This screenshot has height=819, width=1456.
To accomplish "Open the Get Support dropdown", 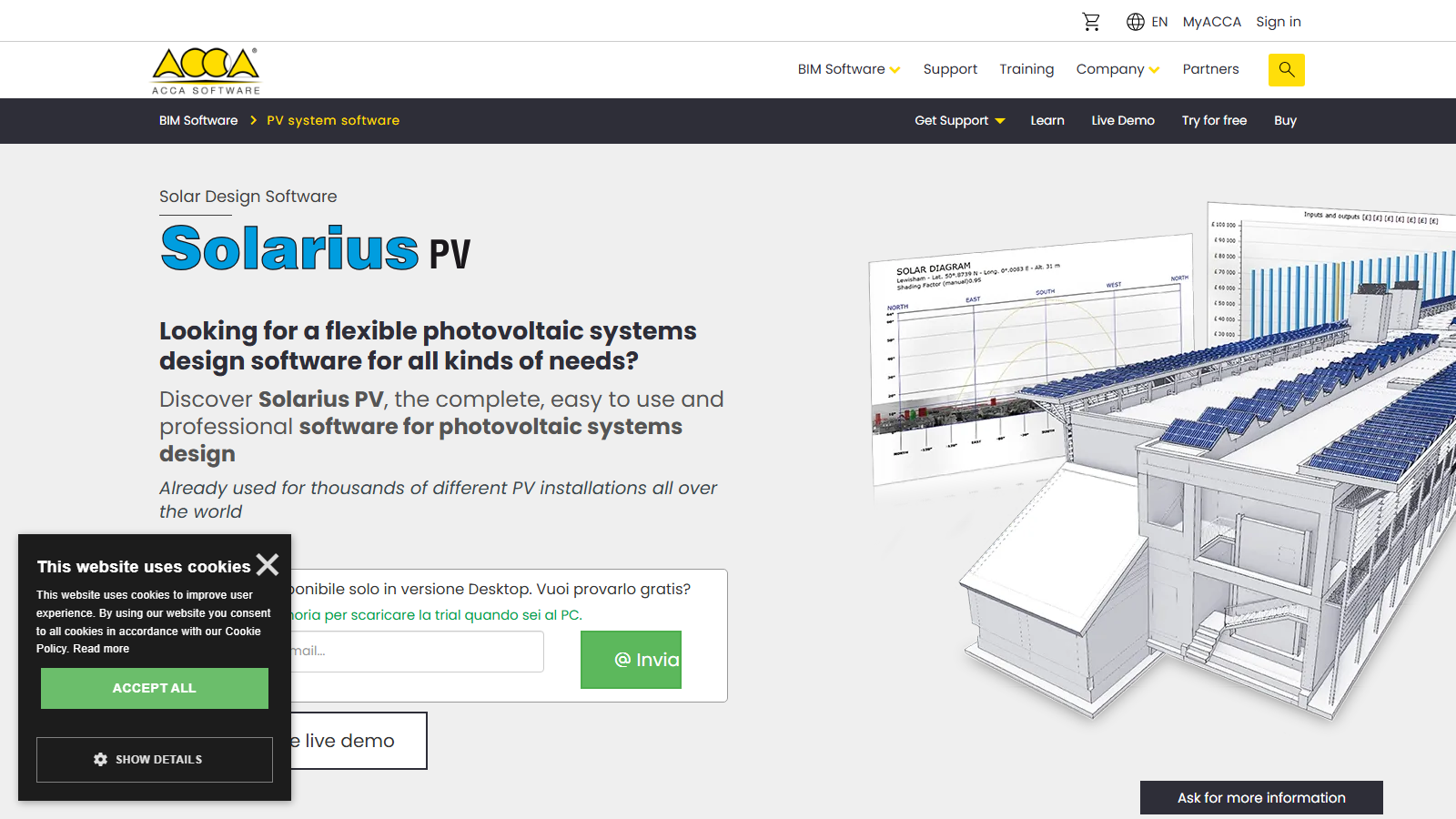I will (x=960, y=120).
